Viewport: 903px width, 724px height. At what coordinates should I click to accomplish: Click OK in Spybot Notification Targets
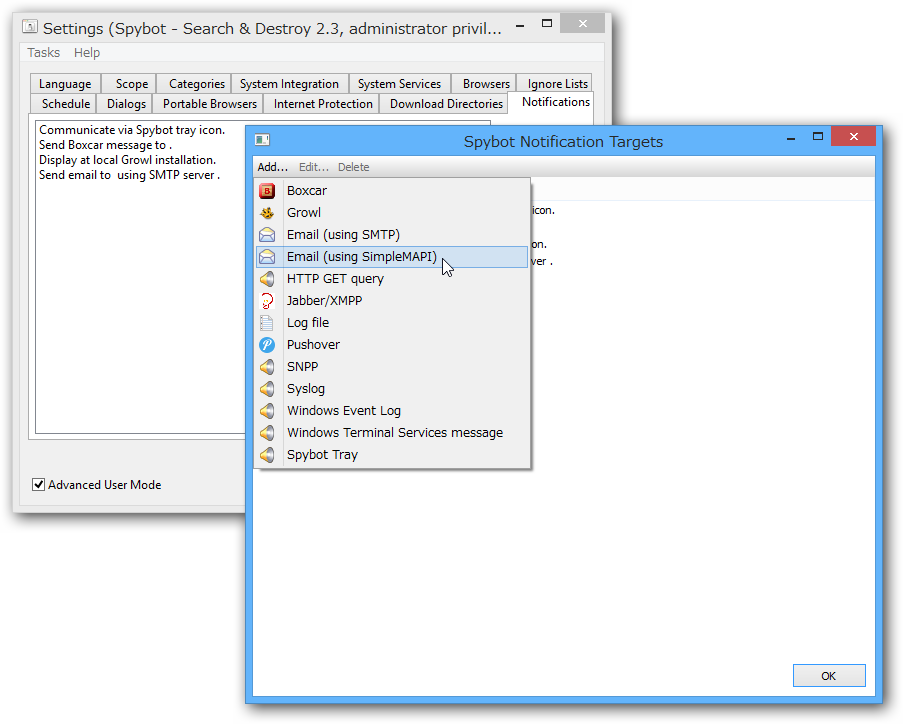click(829, 676)
